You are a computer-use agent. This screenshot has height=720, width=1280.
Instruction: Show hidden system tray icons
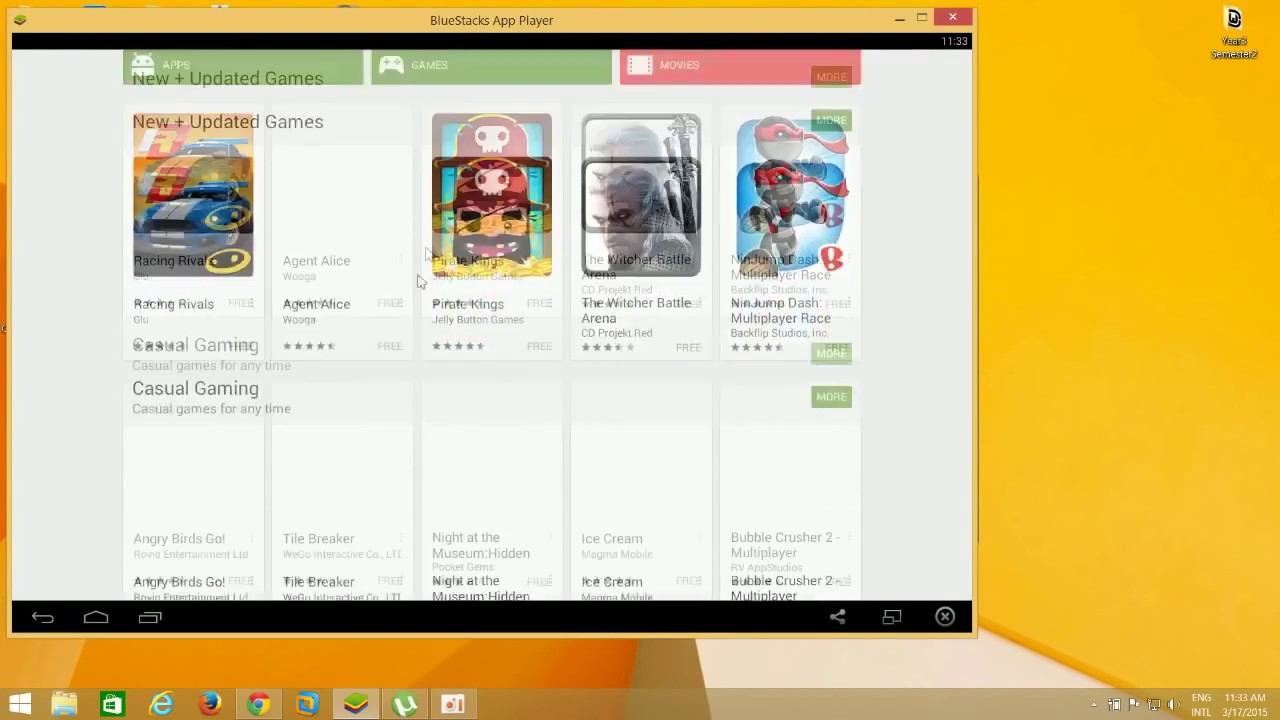[x=1094, y=705]
